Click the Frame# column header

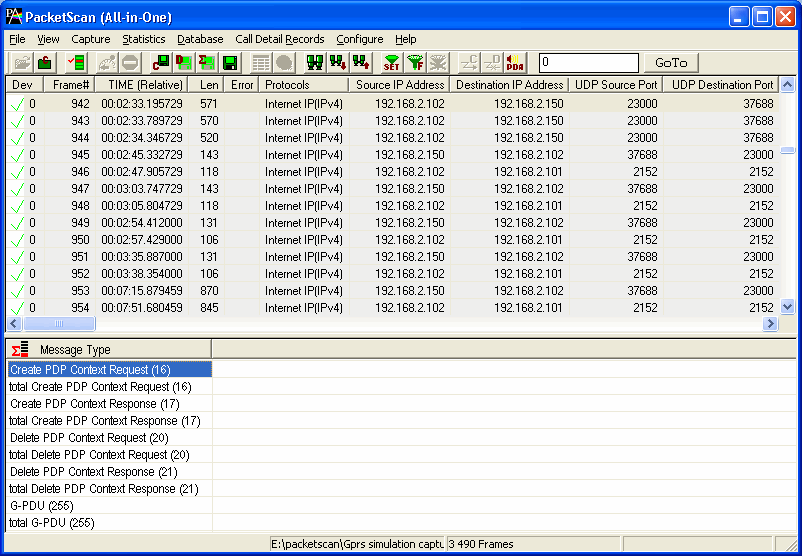click(69, 85)
